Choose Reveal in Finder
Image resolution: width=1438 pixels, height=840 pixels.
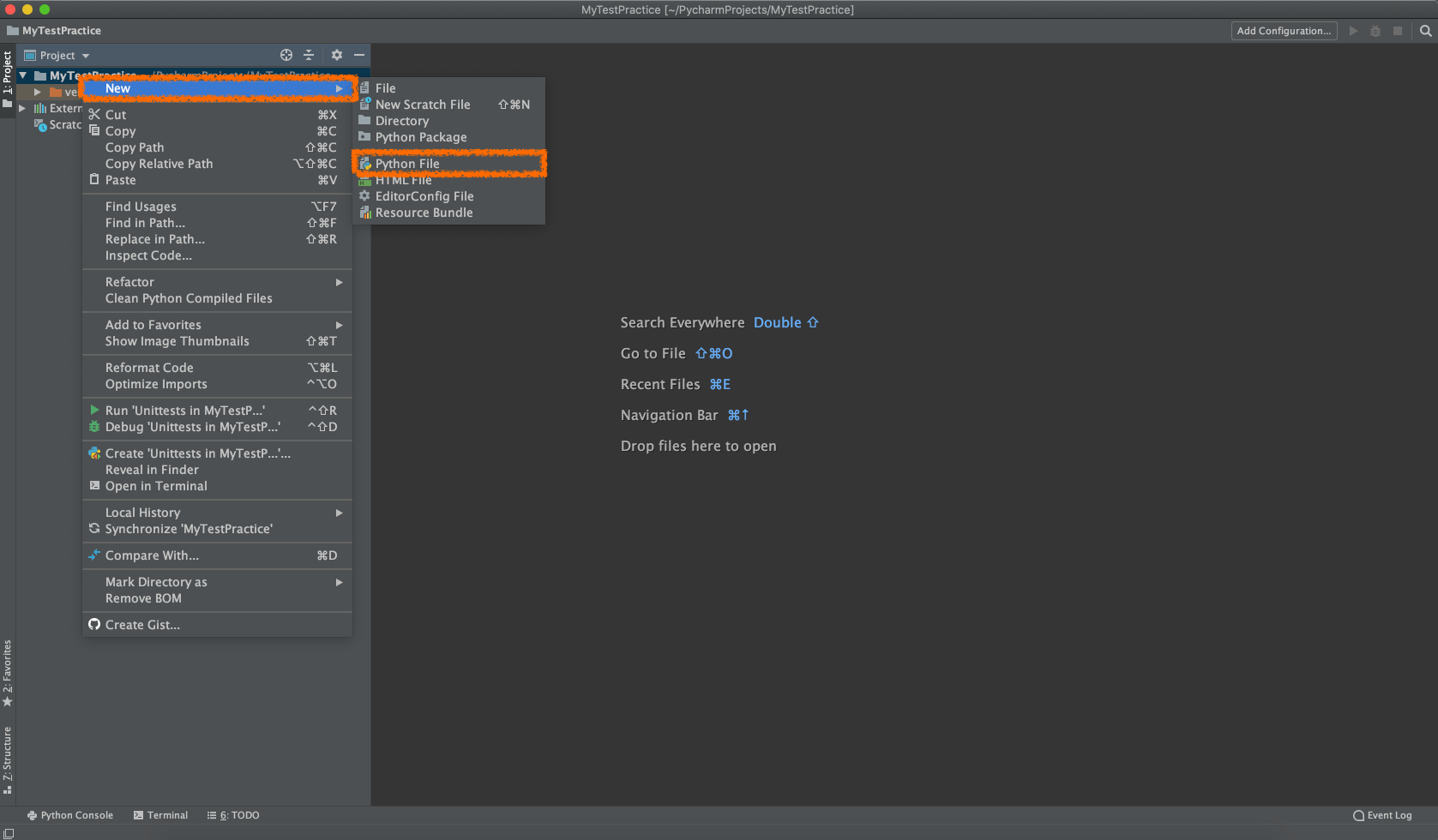pyautogui.click(x=217, y=470)
